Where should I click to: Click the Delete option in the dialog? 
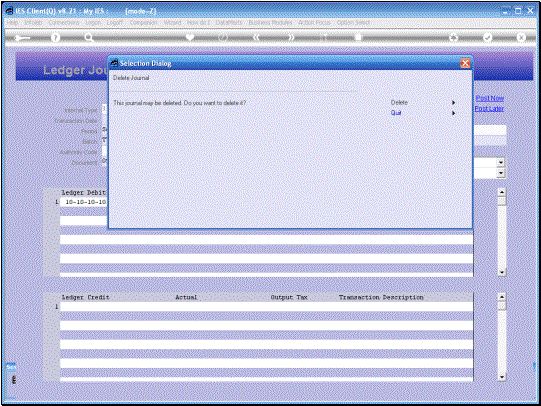pyautogui.click(x=399, y=102)
